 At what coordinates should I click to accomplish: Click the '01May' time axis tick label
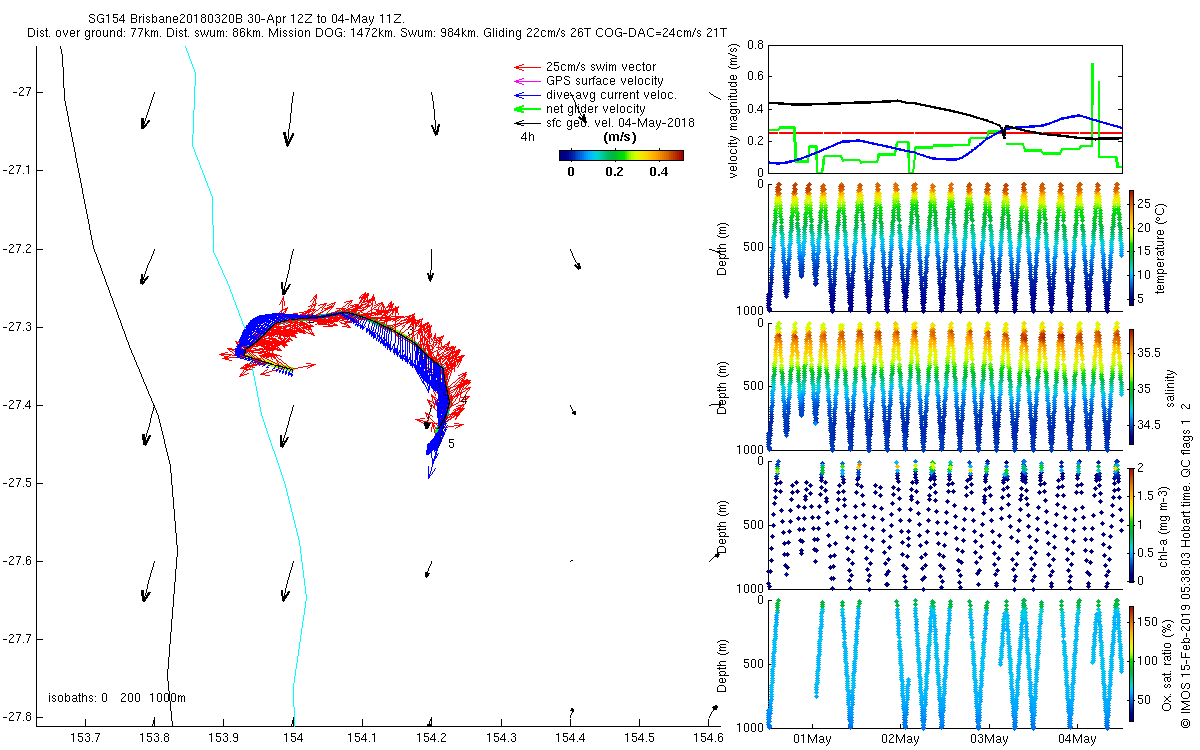pyautogui.click(x=812, y=739)
